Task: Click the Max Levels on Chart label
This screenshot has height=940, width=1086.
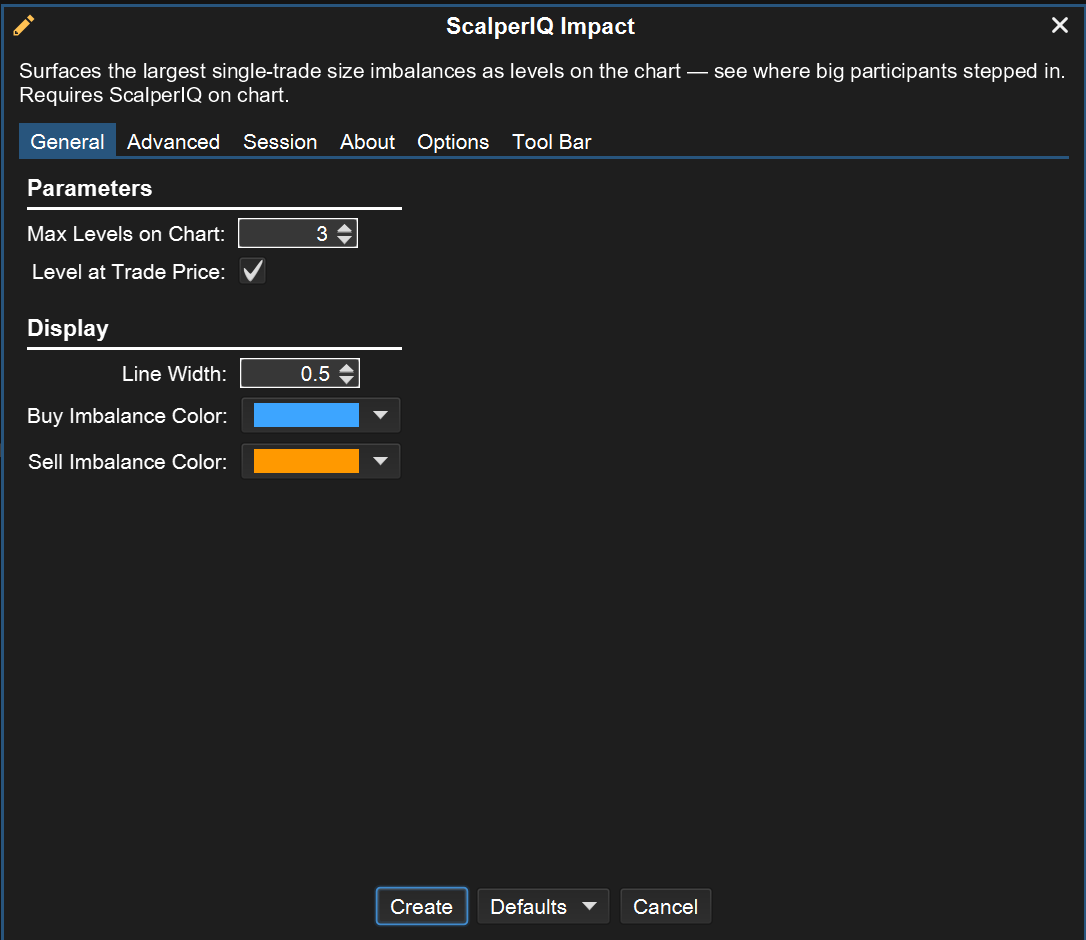Action: pos(126,233)
